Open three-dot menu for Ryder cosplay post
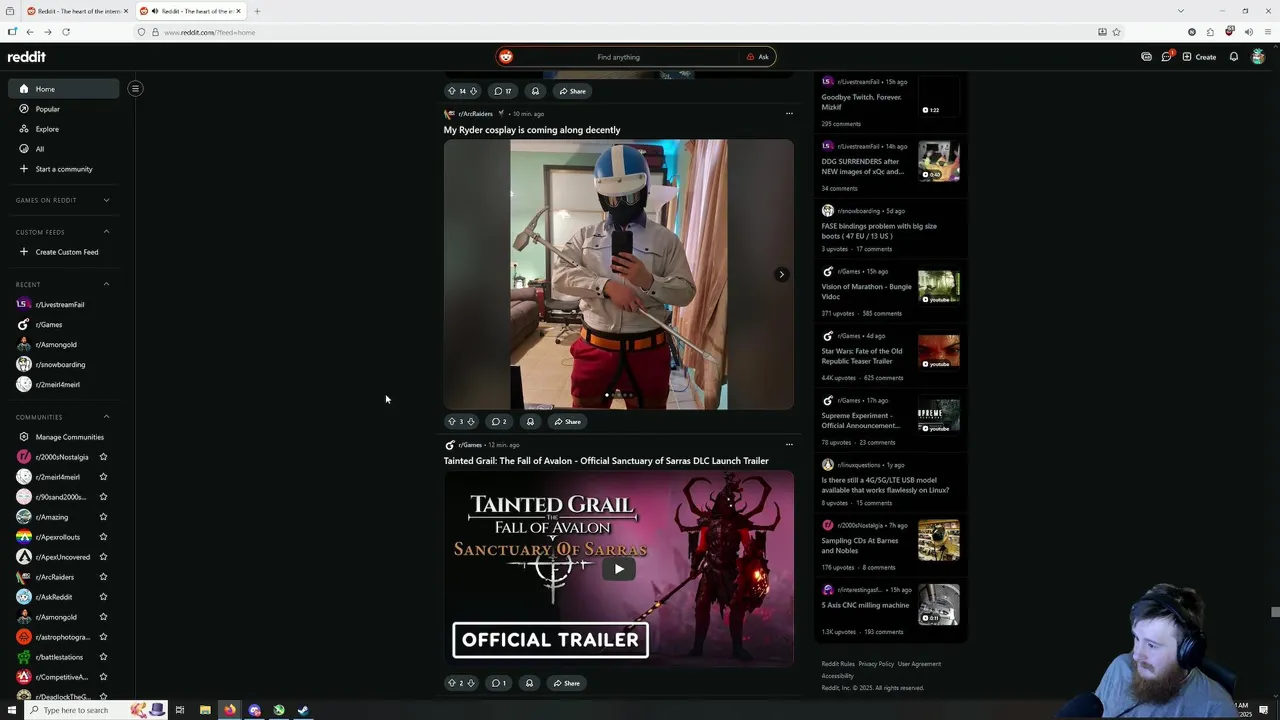1280x720 pixels. tap(789, 113)
